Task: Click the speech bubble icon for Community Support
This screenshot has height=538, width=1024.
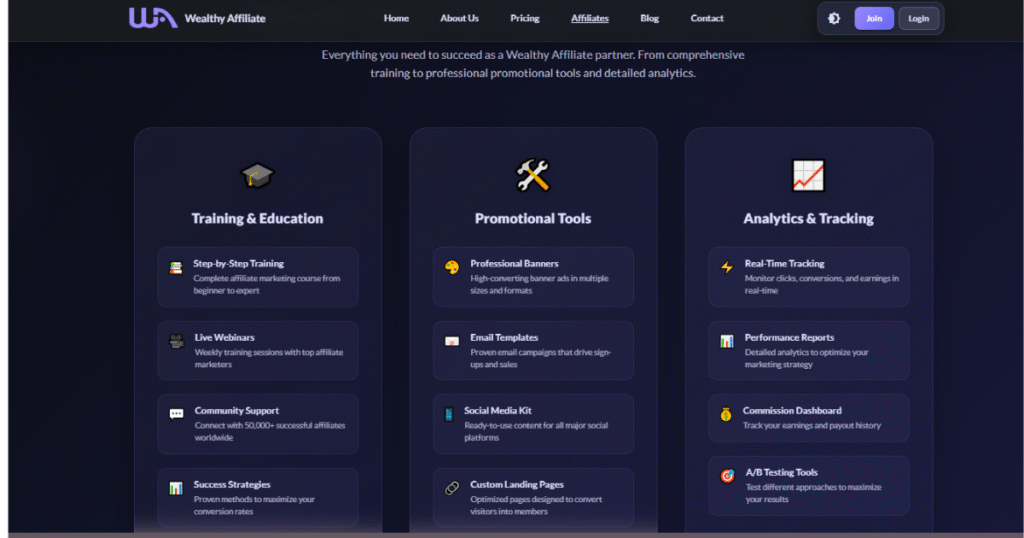Action: pyautogui.click(x=176, y=414)
